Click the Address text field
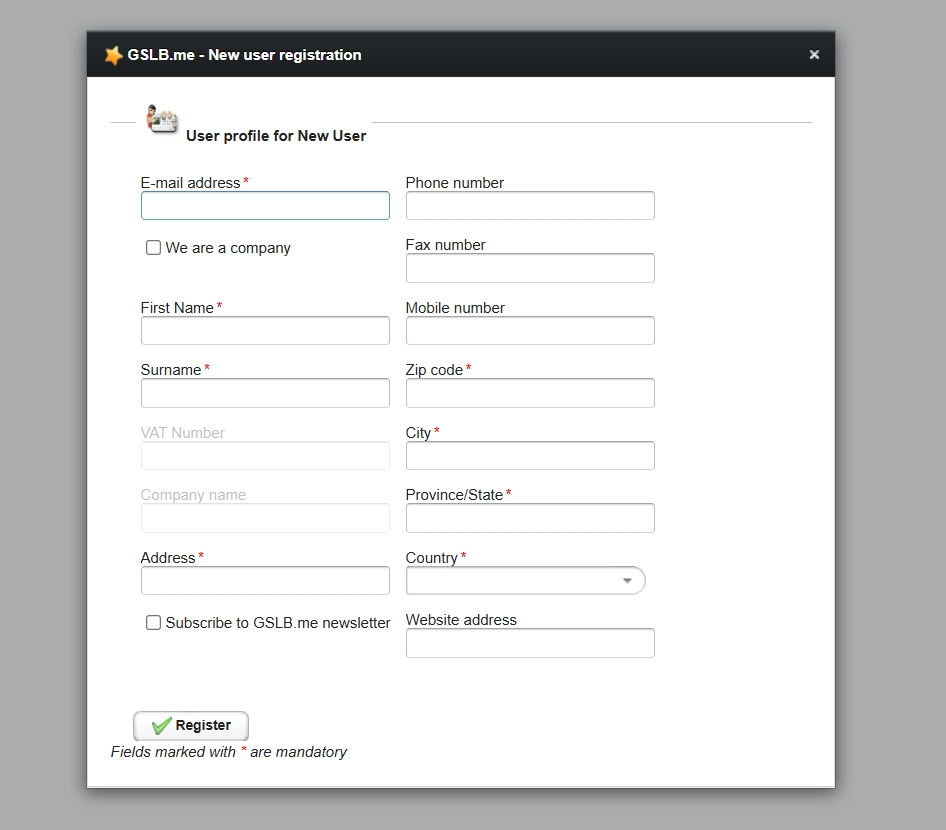This screenshot has height=830, width=946. [265, 581]
